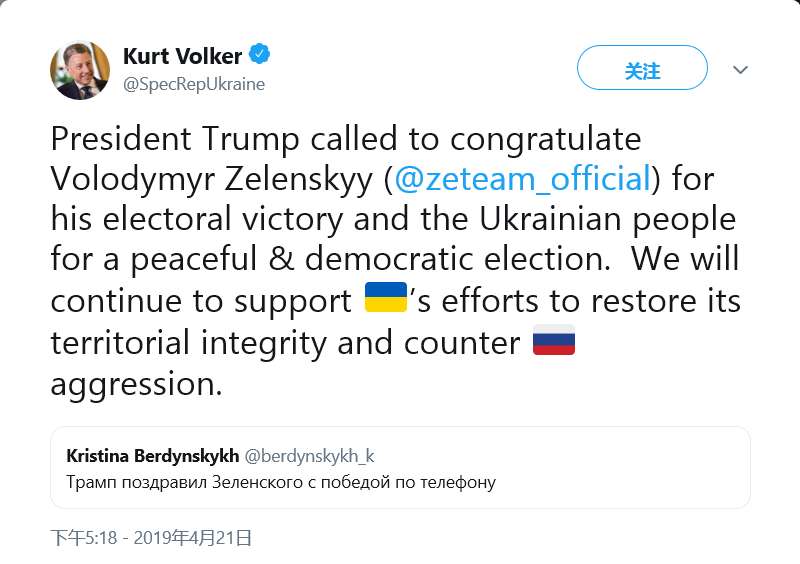Open Kristina Berdynskykh's name in quoted tweet
Screen dimensions: 800x564
(x=153, y=456)
